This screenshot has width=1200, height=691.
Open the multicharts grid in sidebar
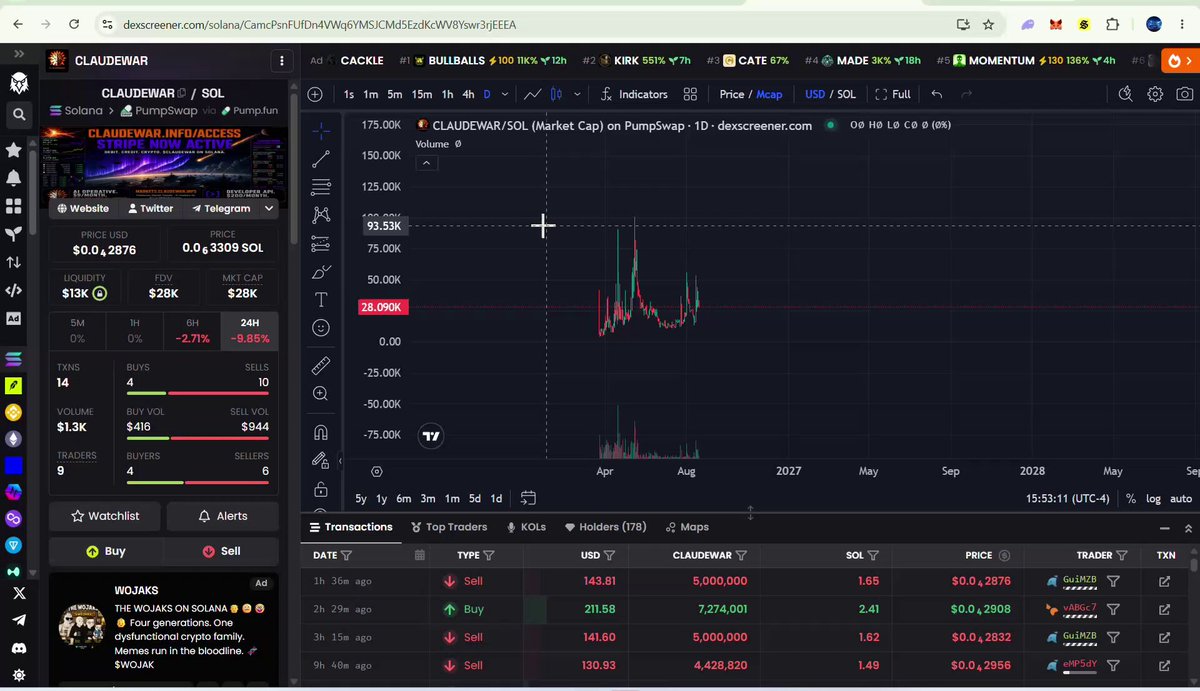(x=14, y=206)
